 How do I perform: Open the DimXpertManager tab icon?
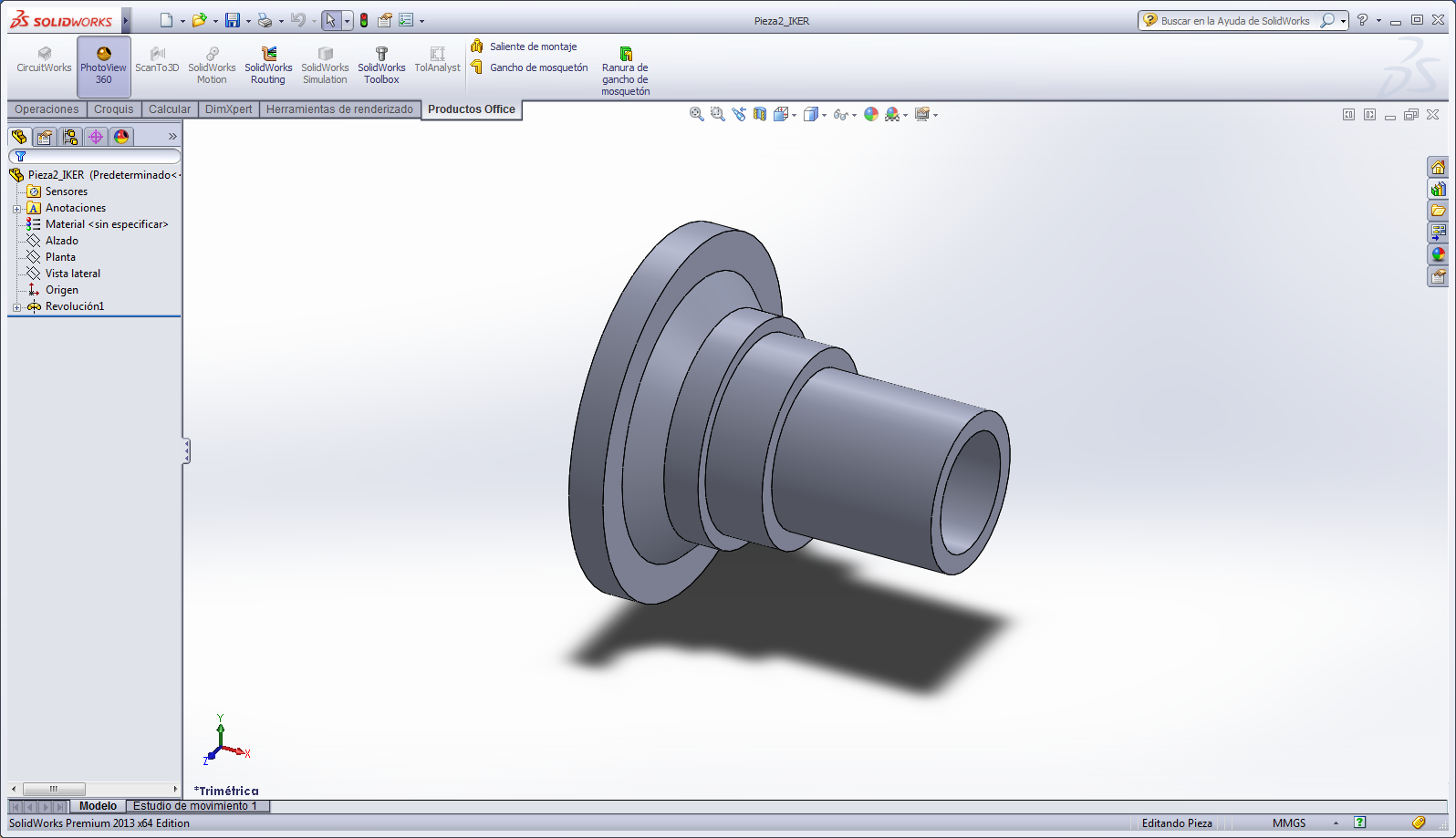pyautogui.click(x=96, y=137)
